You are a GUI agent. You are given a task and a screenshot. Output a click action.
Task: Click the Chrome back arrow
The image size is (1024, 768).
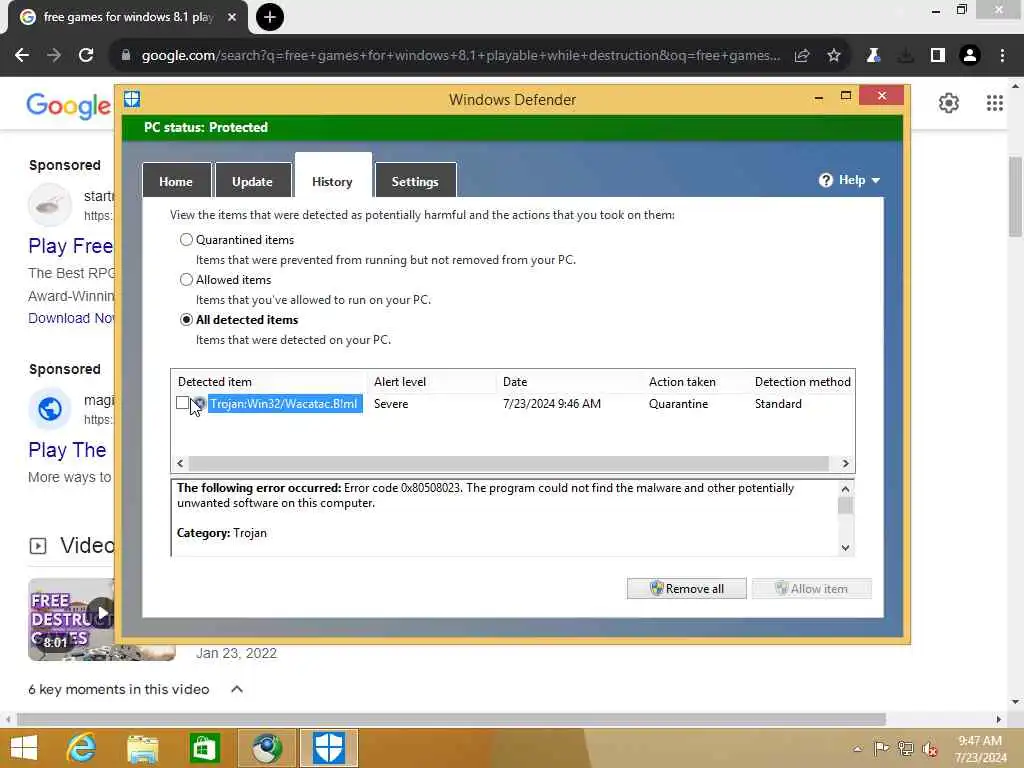[x=22, y=56]
